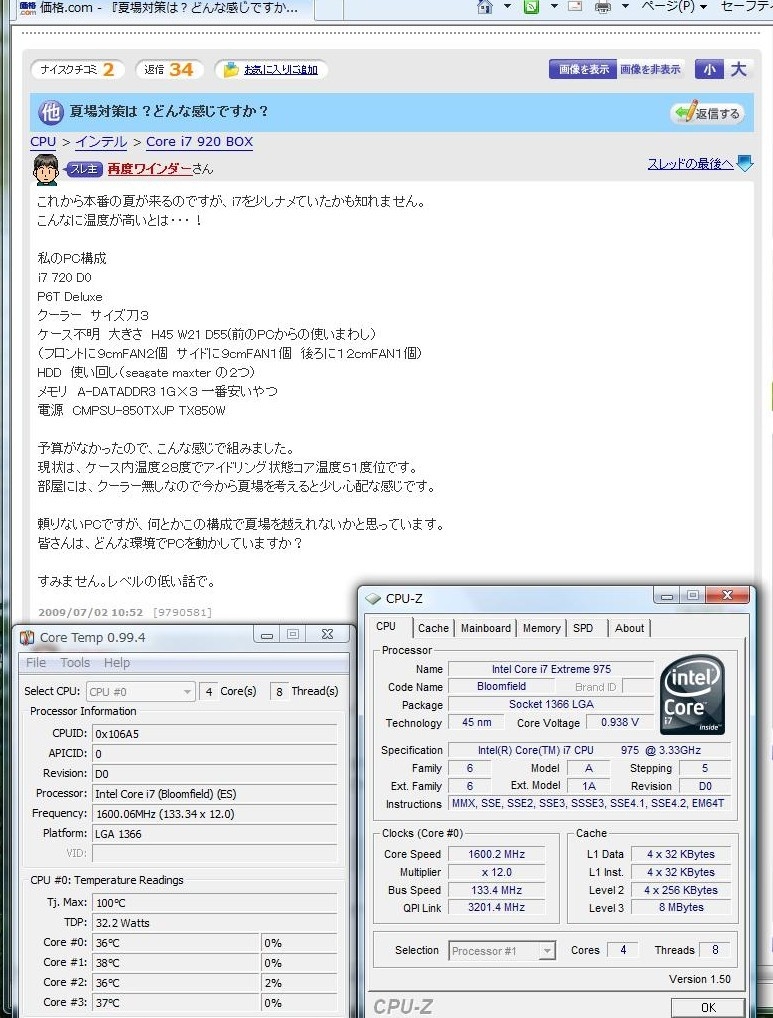Screen dimensions: 773x1018
Task: Click Core #1 temperature 38°C
Action: [176, 963]
